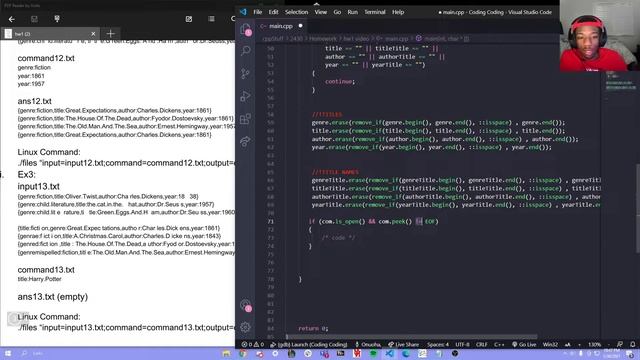Click the gdb Launch (Coding Coding) status item
640x360 pixels.
tap(309, 344)
